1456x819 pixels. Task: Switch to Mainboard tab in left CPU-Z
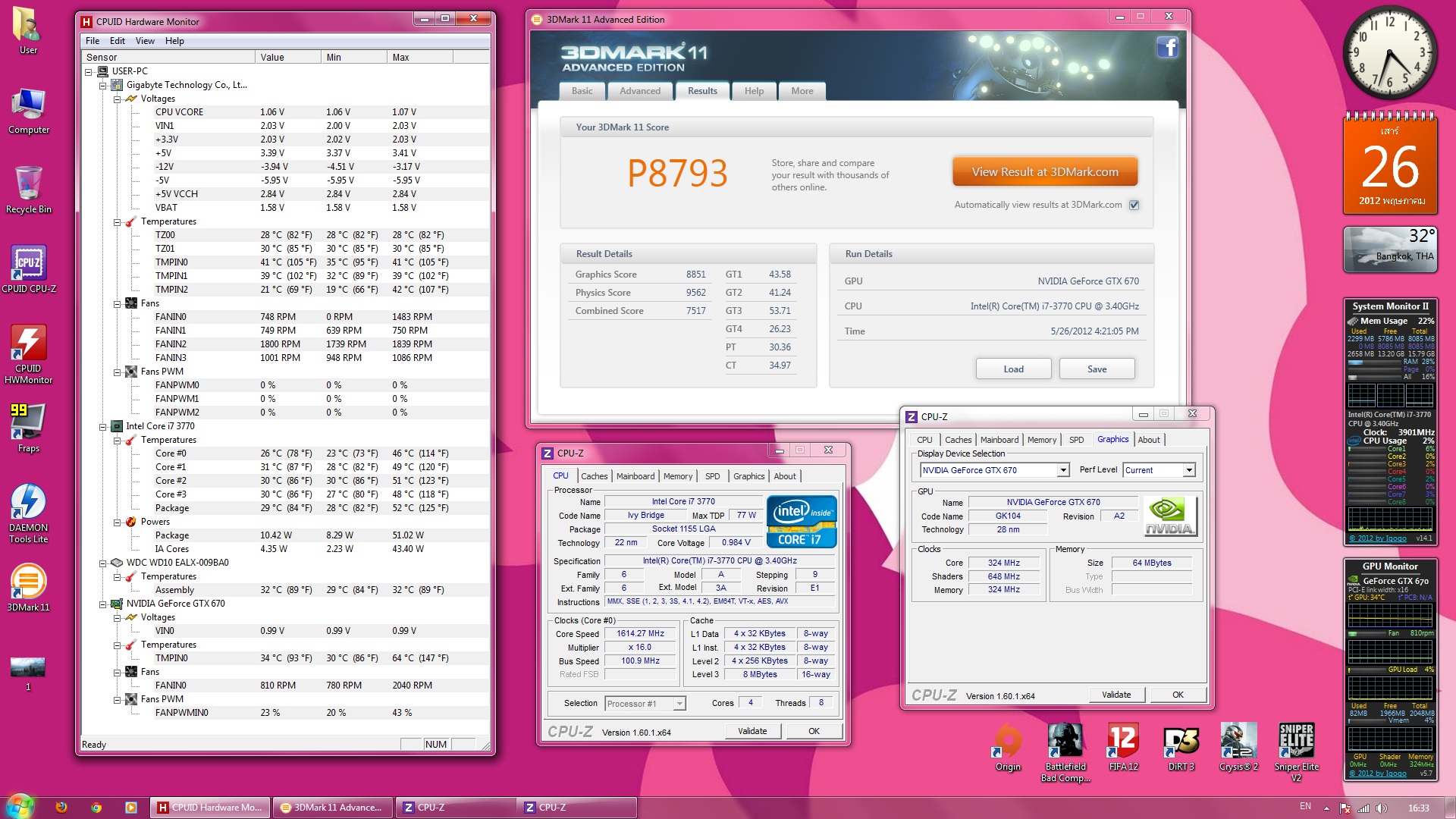click(635, 476)
